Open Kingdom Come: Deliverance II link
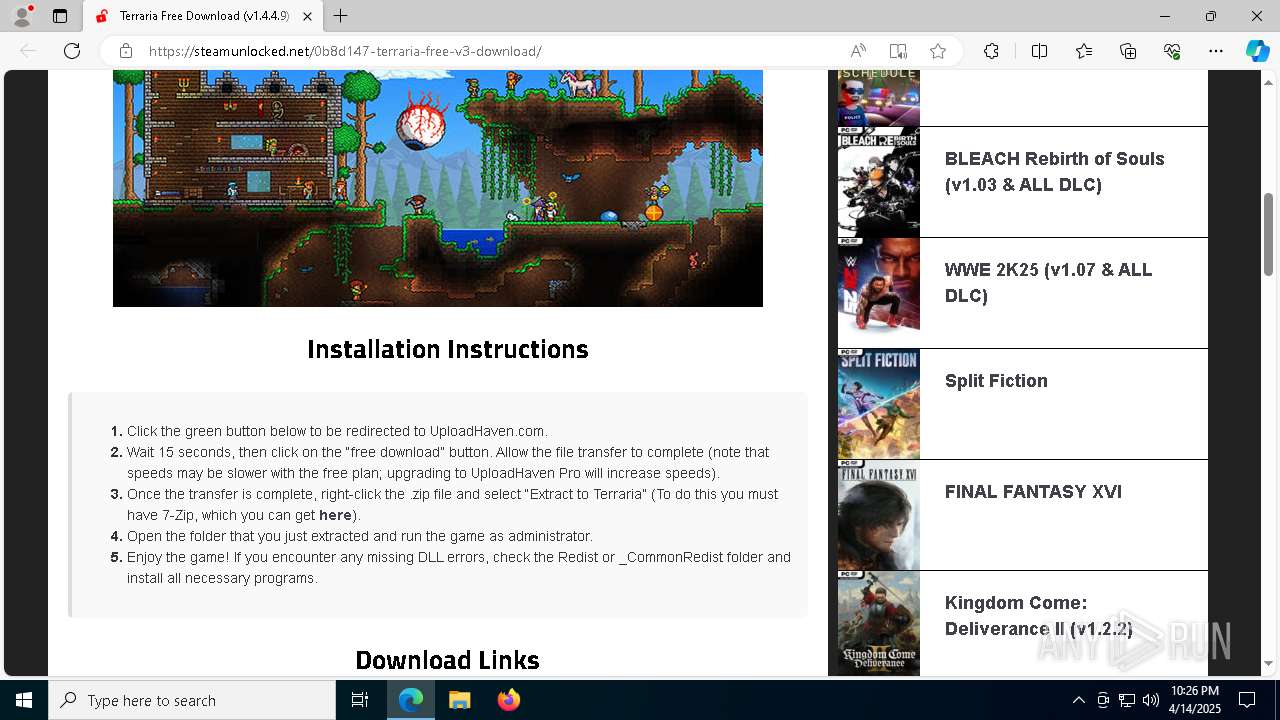 click(x=1039, y=616)
